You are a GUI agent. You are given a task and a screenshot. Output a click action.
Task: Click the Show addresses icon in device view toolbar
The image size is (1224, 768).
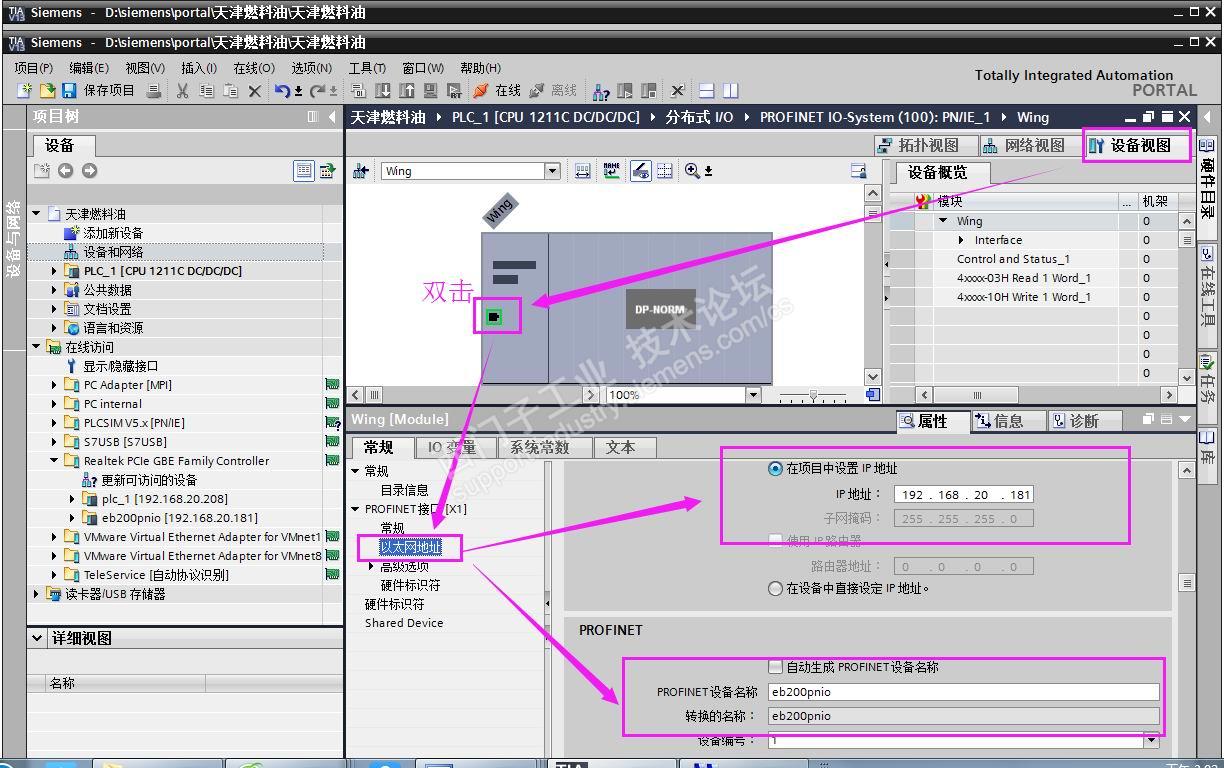coord(583,171)
